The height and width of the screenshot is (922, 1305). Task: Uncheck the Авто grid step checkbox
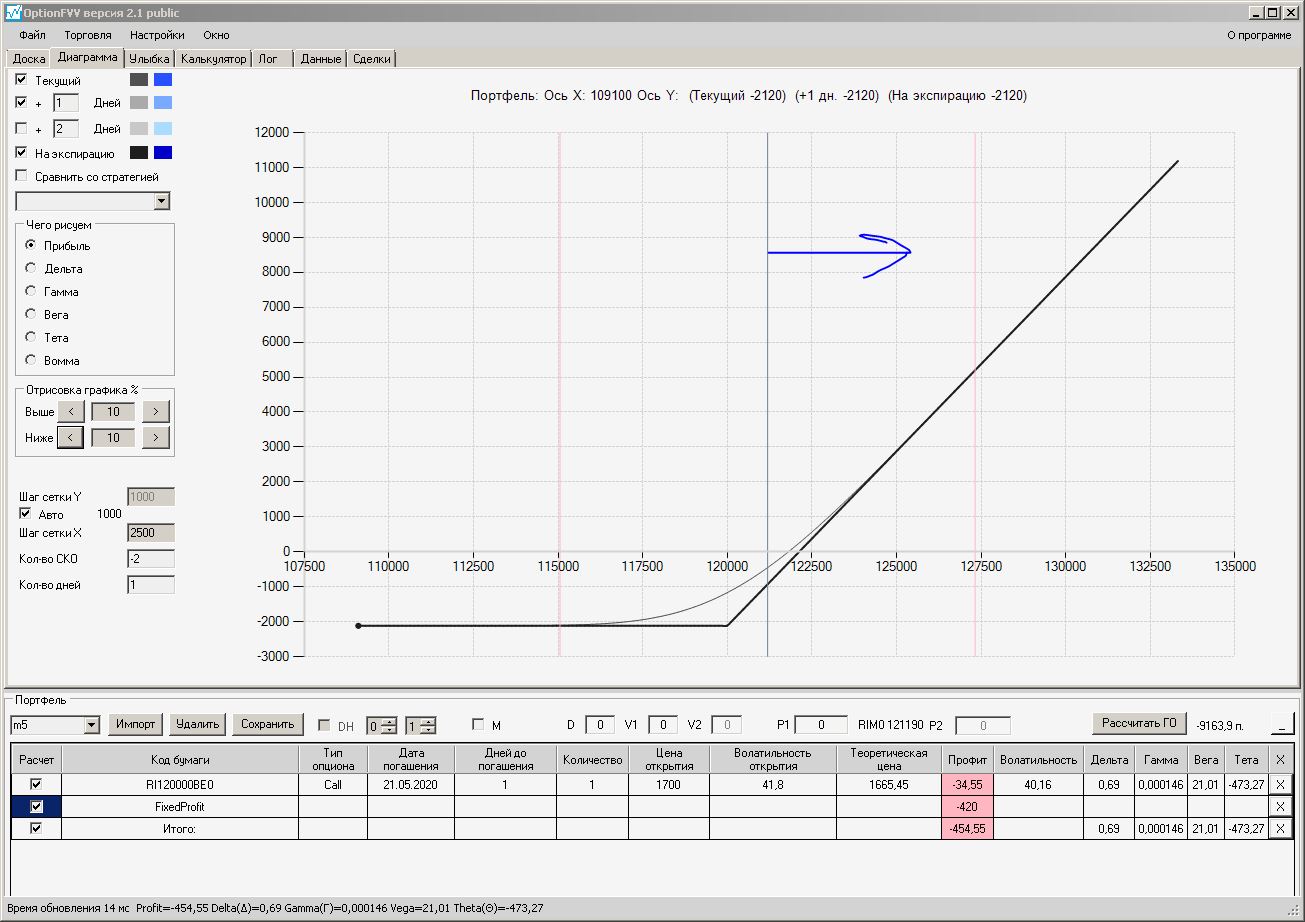pyautogui.click(x=25, y=514)
